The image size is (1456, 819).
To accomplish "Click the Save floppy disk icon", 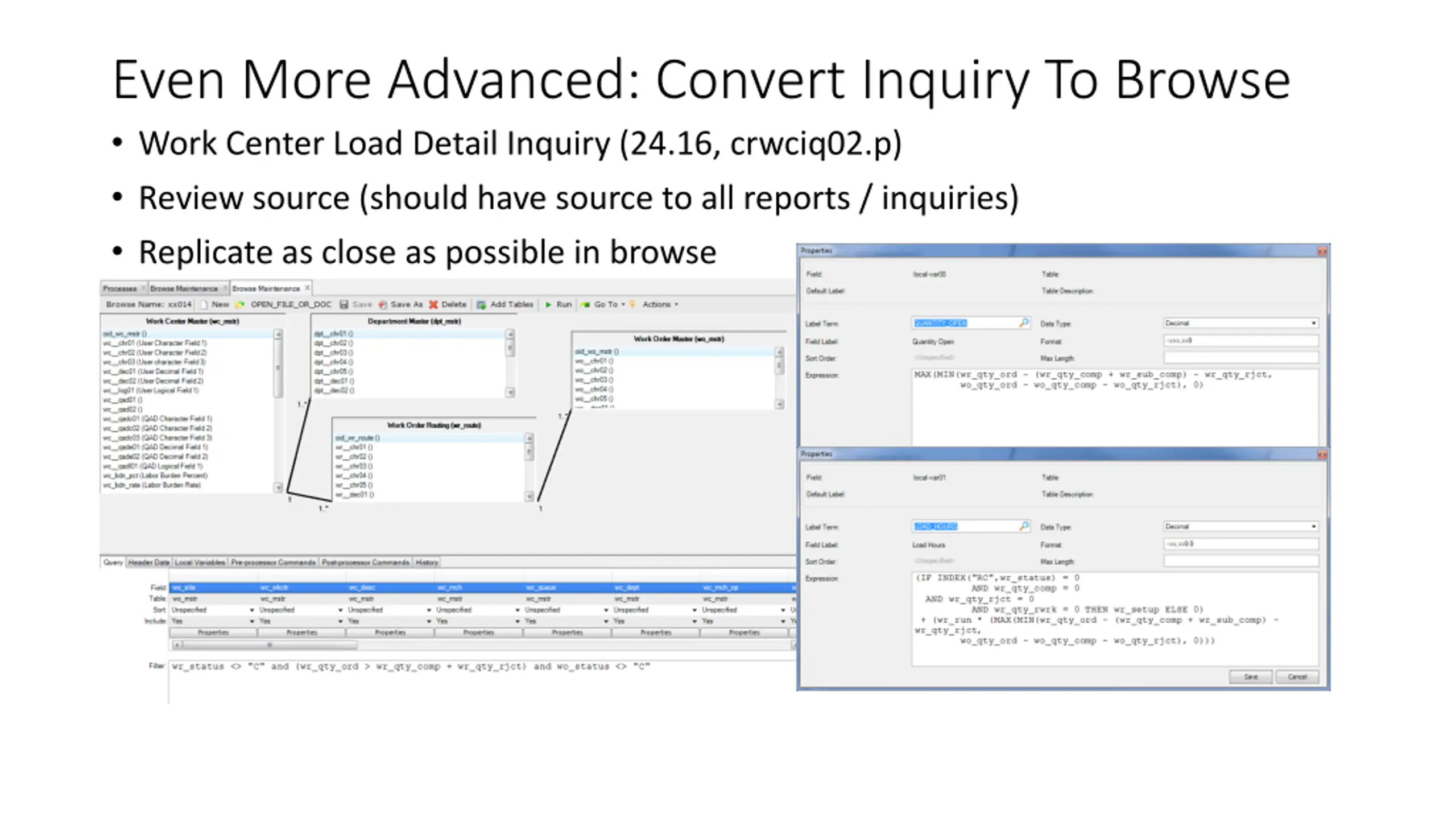I will (344, 304).
